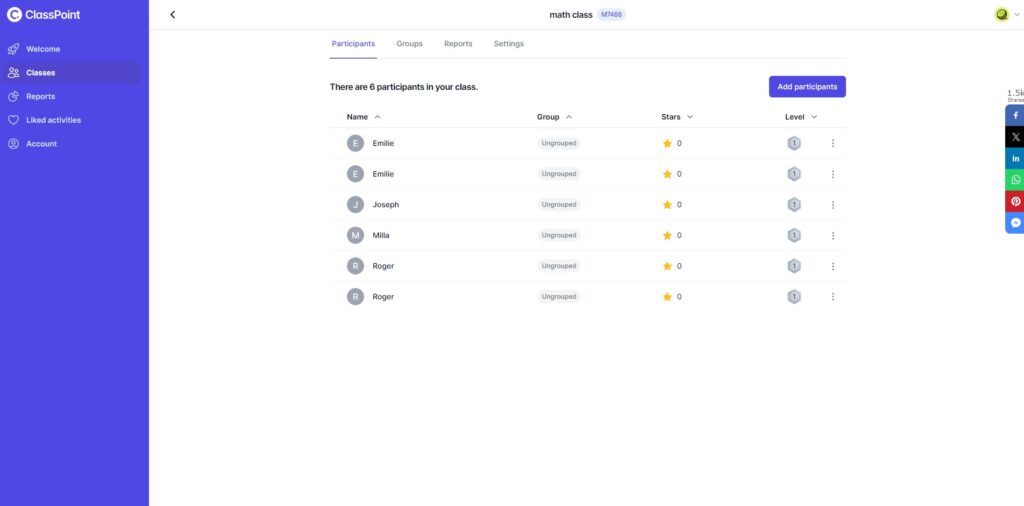Share page on LinkedIn

point(1015,158)
